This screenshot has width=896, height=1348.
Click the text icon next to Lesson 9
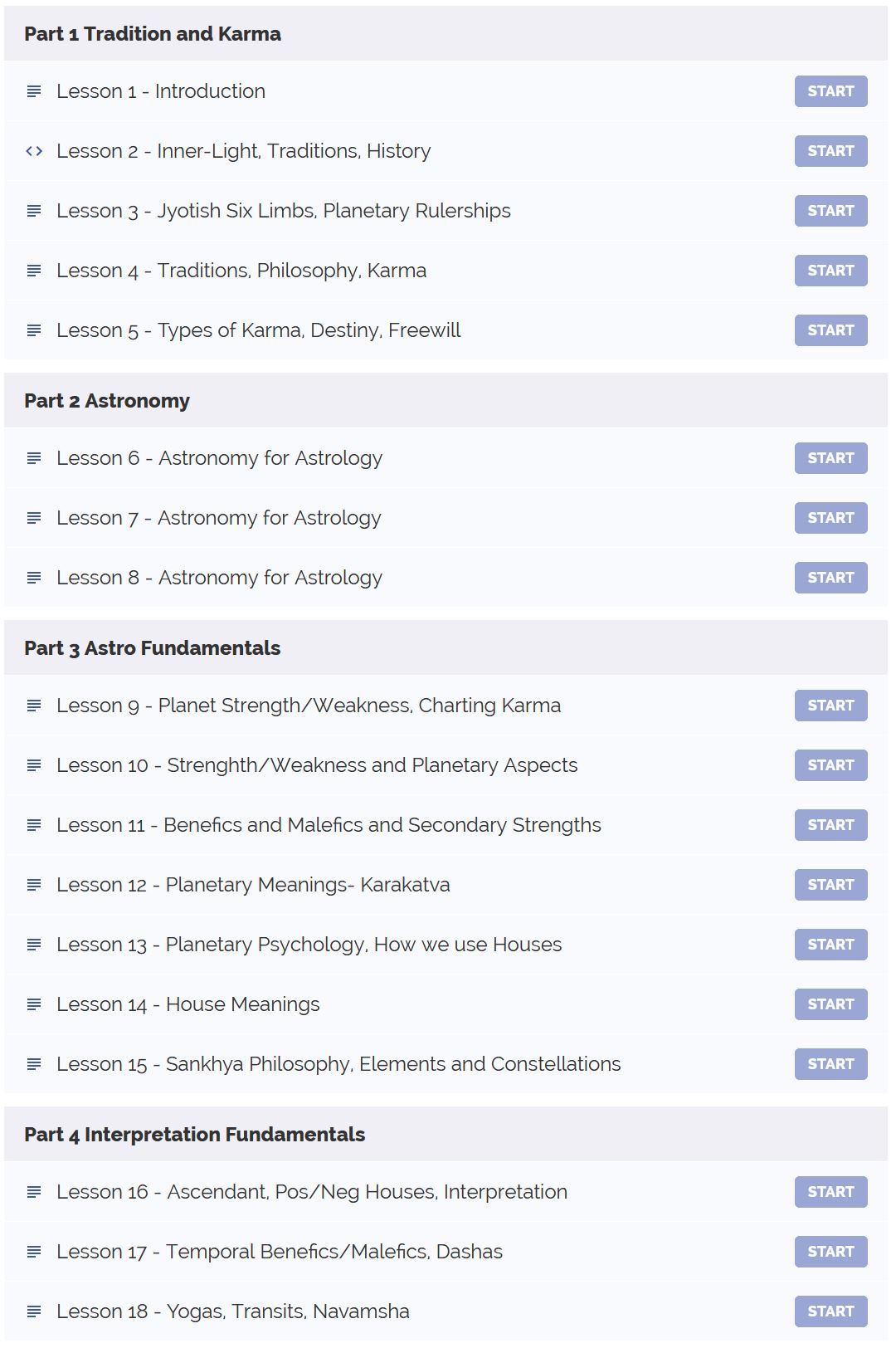point(34,706)
